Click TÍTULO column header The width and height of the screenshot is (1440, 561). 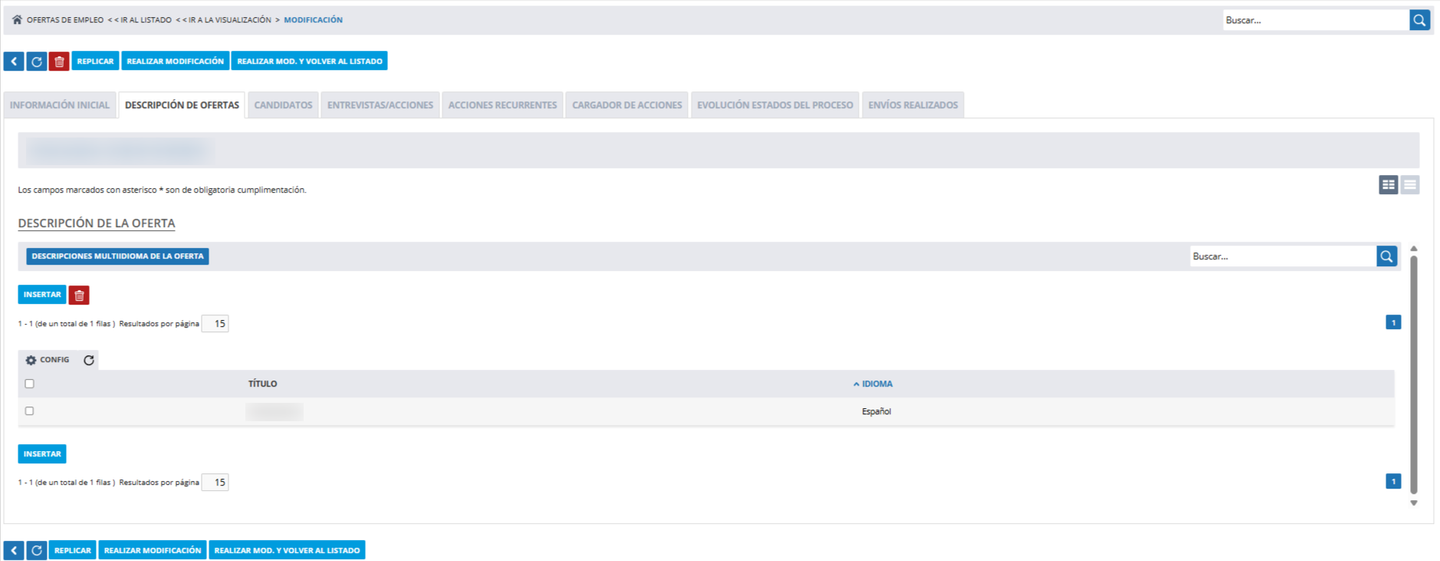point(263,384)
